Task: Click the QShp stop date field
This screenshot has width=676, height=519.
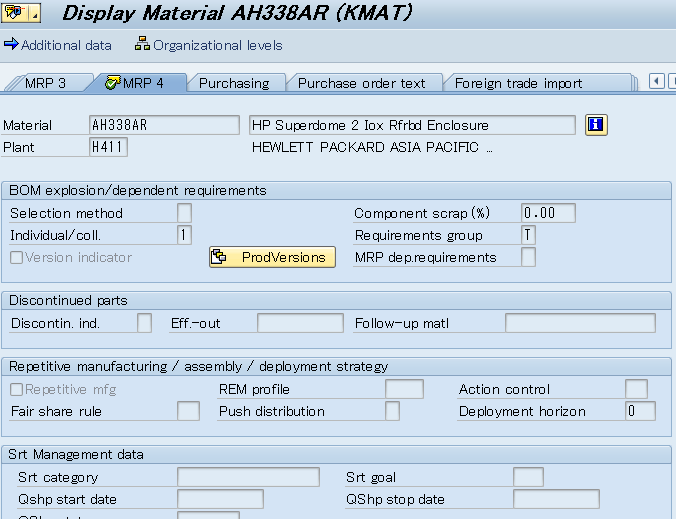Action: click(x=556, y=499)
